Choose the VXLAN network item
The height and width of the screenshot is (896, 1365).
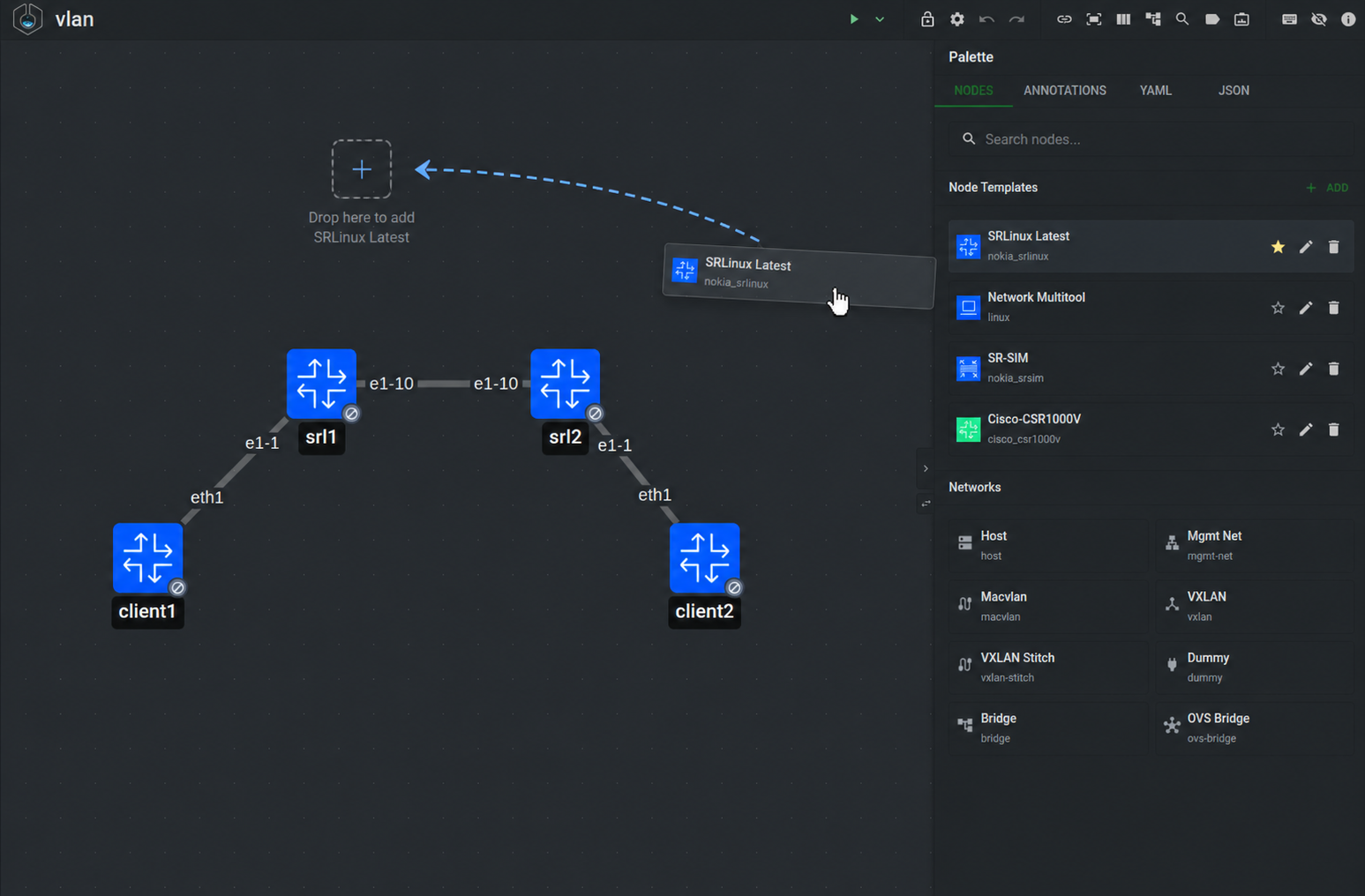point(1254,607)
